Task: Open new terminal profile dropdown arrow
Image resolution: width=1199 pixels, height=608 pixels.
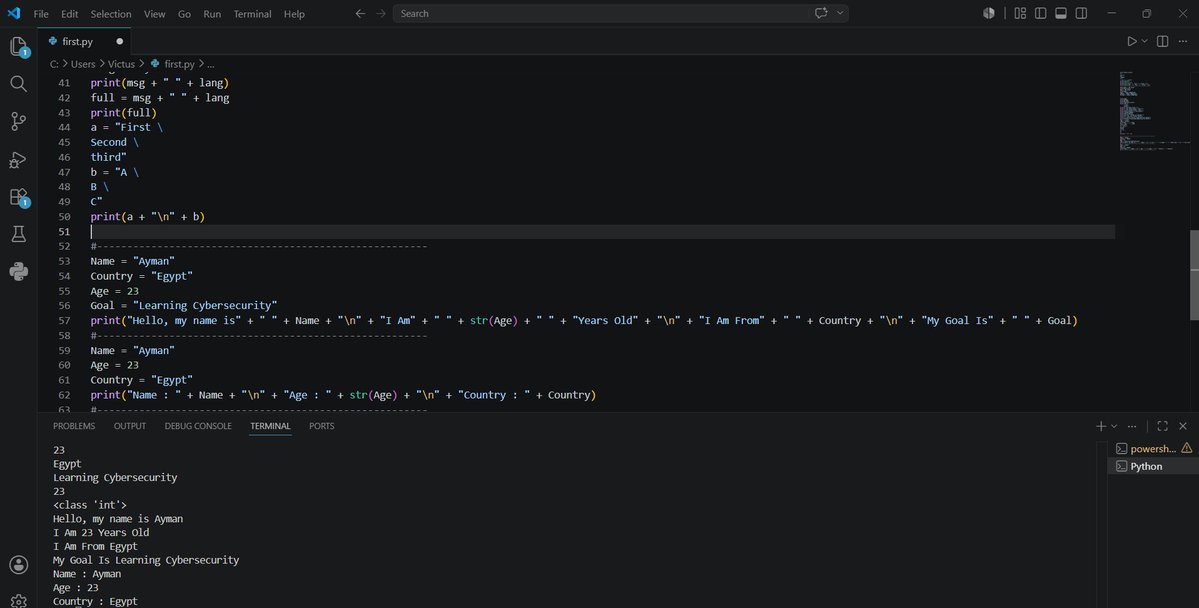Action: pos(1114,426)
